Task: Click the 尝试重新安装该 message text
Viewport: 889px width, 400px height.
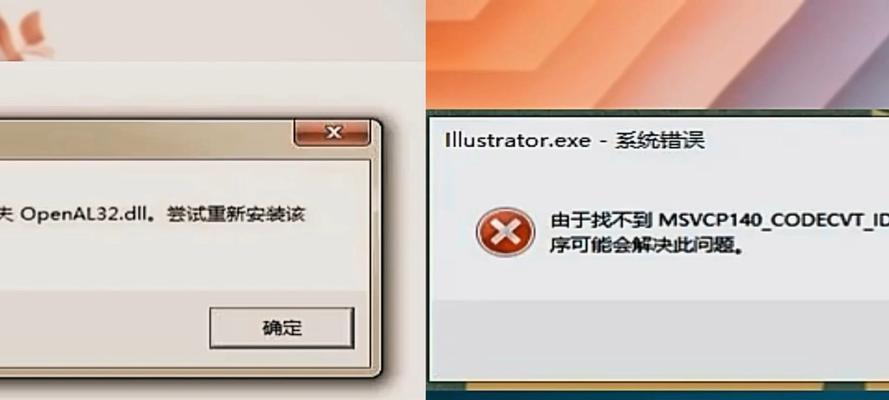Action: pyautogui.click(x=236, y=215)
